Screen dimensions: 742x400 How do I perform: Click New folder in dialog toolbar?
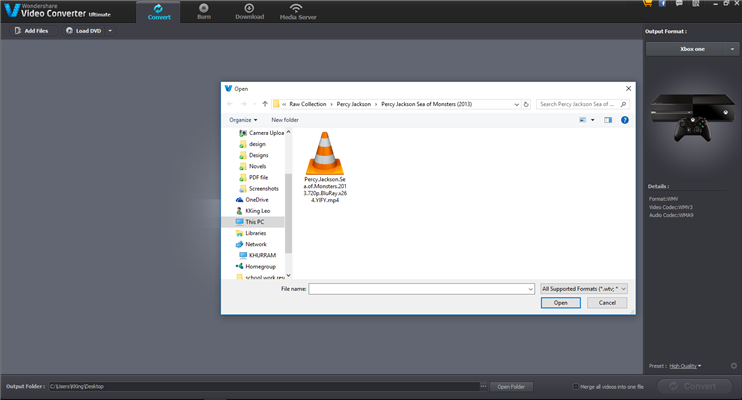(x=285, y=120)
